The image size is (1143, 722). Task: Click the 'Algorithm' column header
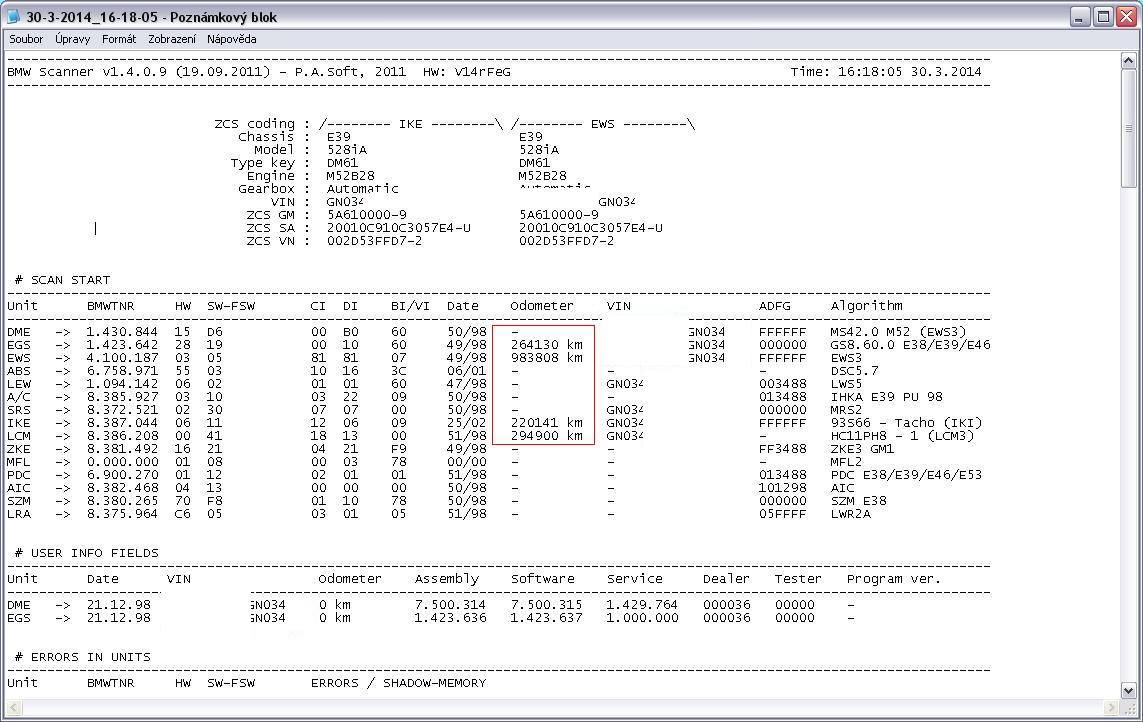coord(866,306)
